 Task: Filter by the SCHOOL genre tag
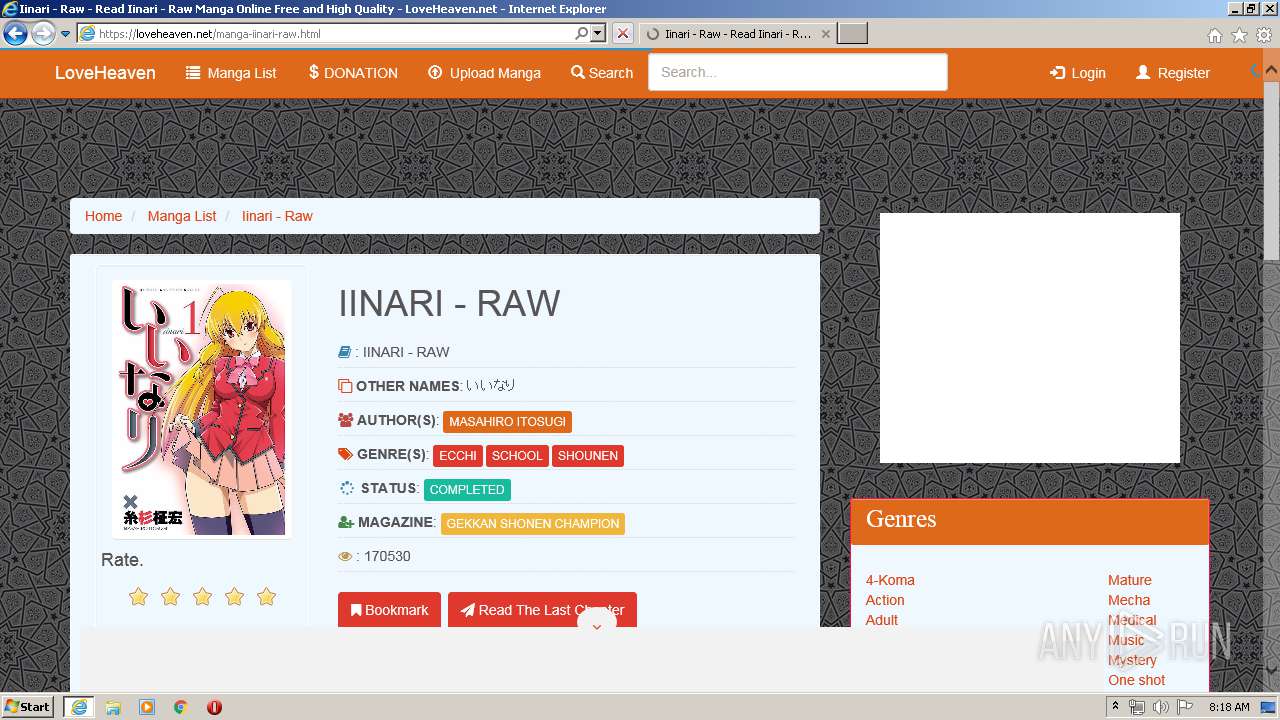pos(517,456)
